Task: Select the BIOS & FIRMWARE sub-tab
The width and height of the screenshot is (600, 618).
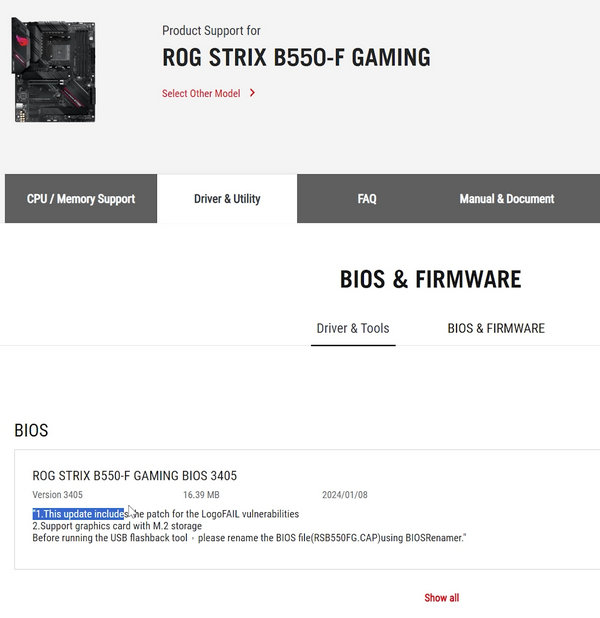Action: point(496,328)
